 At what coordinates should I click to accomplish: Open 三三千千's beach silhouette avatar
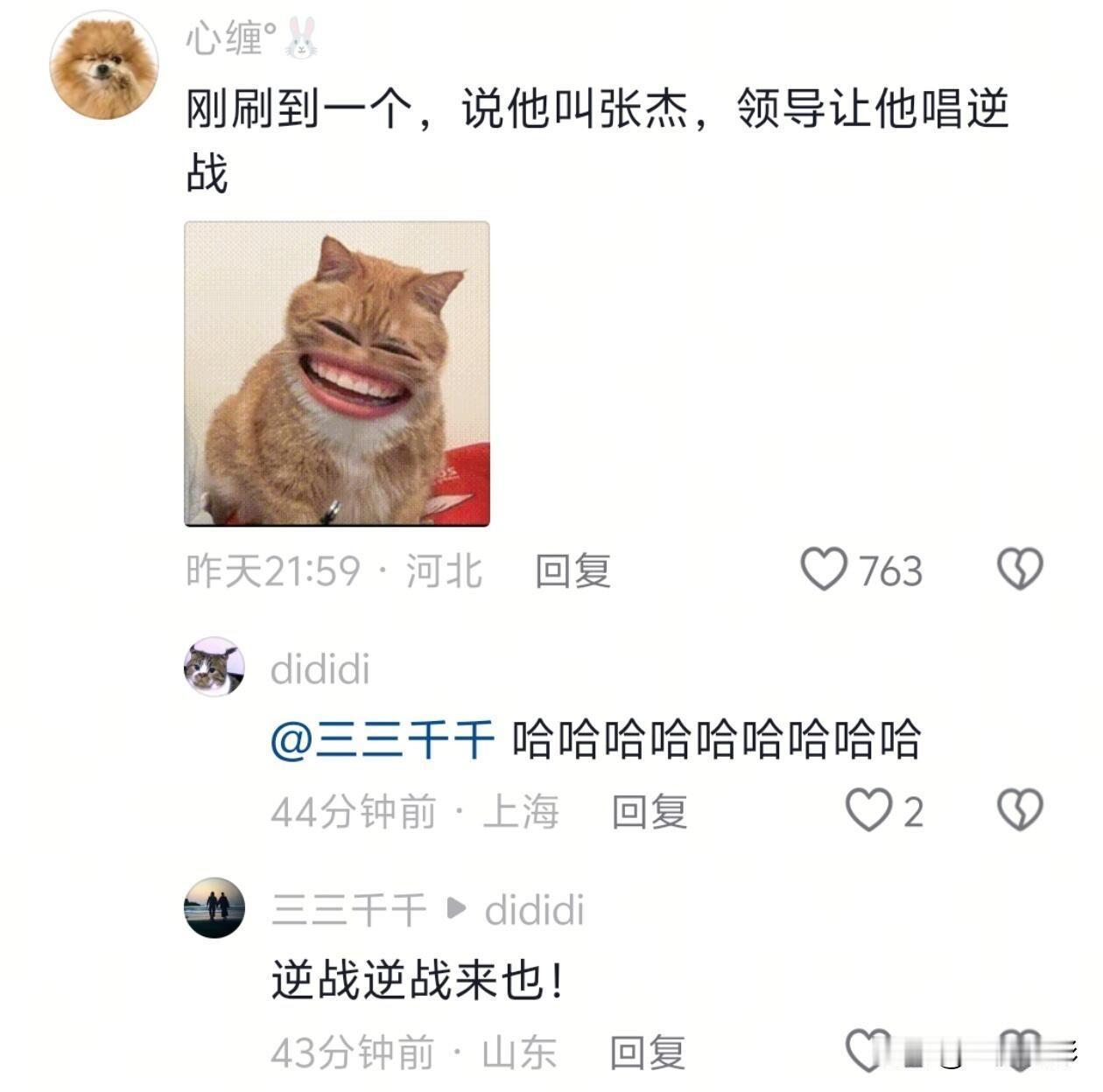[x=214, y=908]
